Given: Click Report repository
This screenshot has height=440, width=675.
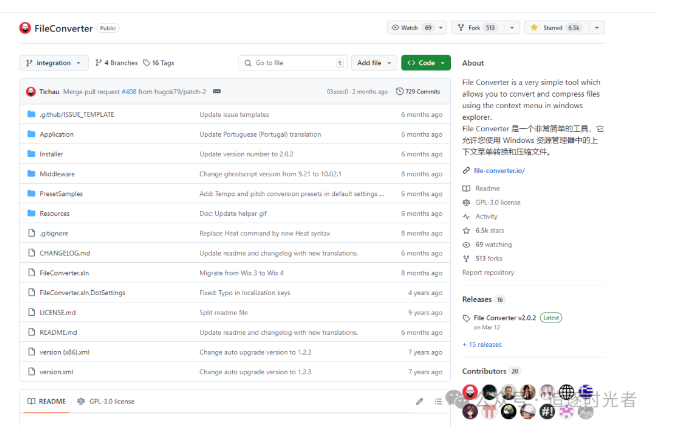Looking at the screenshot, I should click(488, 273).
